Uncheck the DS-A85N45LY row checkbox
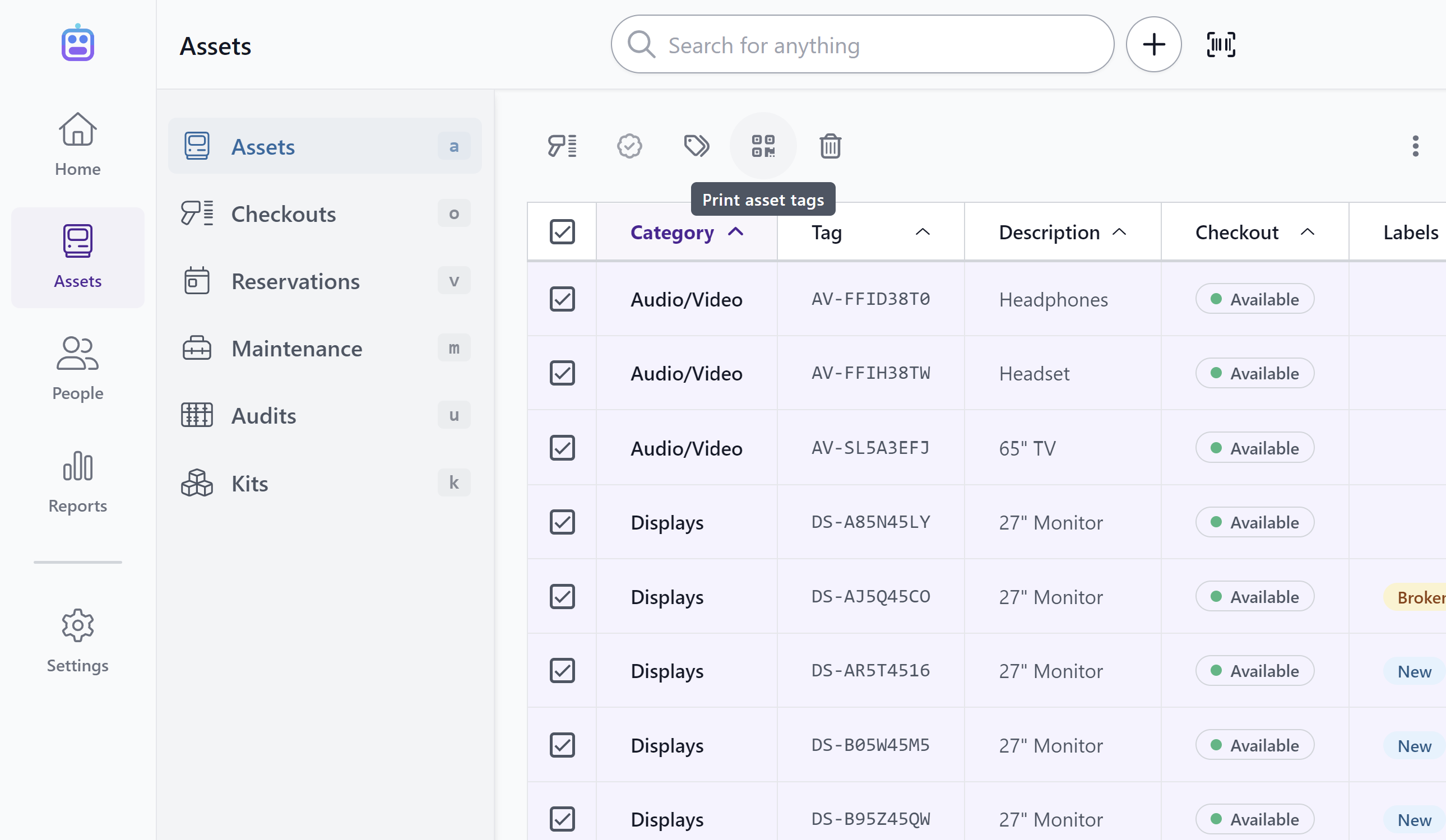Image resolution: width=1446 pixels, height=840 pixels. pos(562,522)
